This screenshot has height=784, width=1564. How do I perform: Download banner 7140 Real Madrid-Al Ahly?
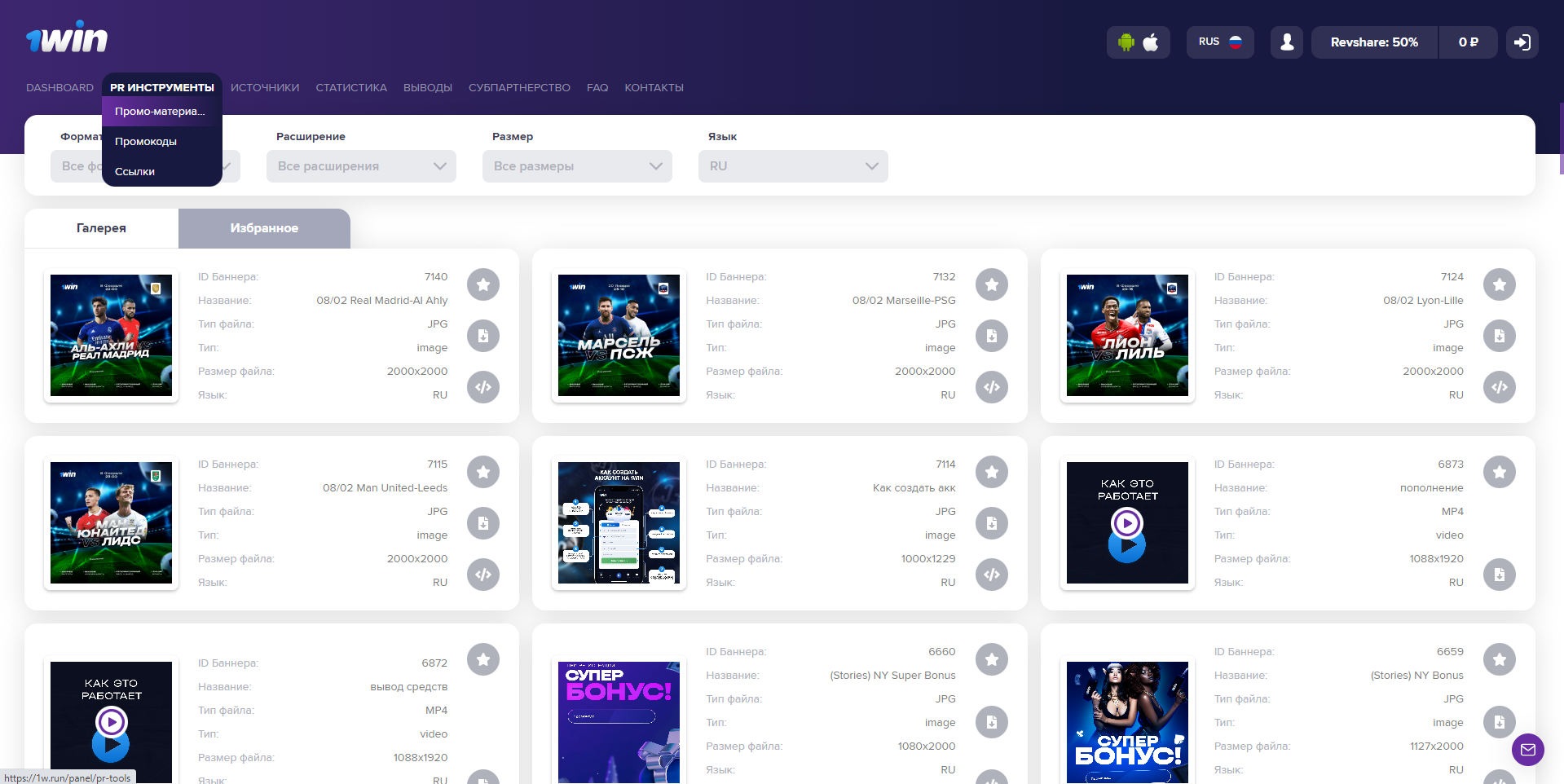tap(483, 336)
